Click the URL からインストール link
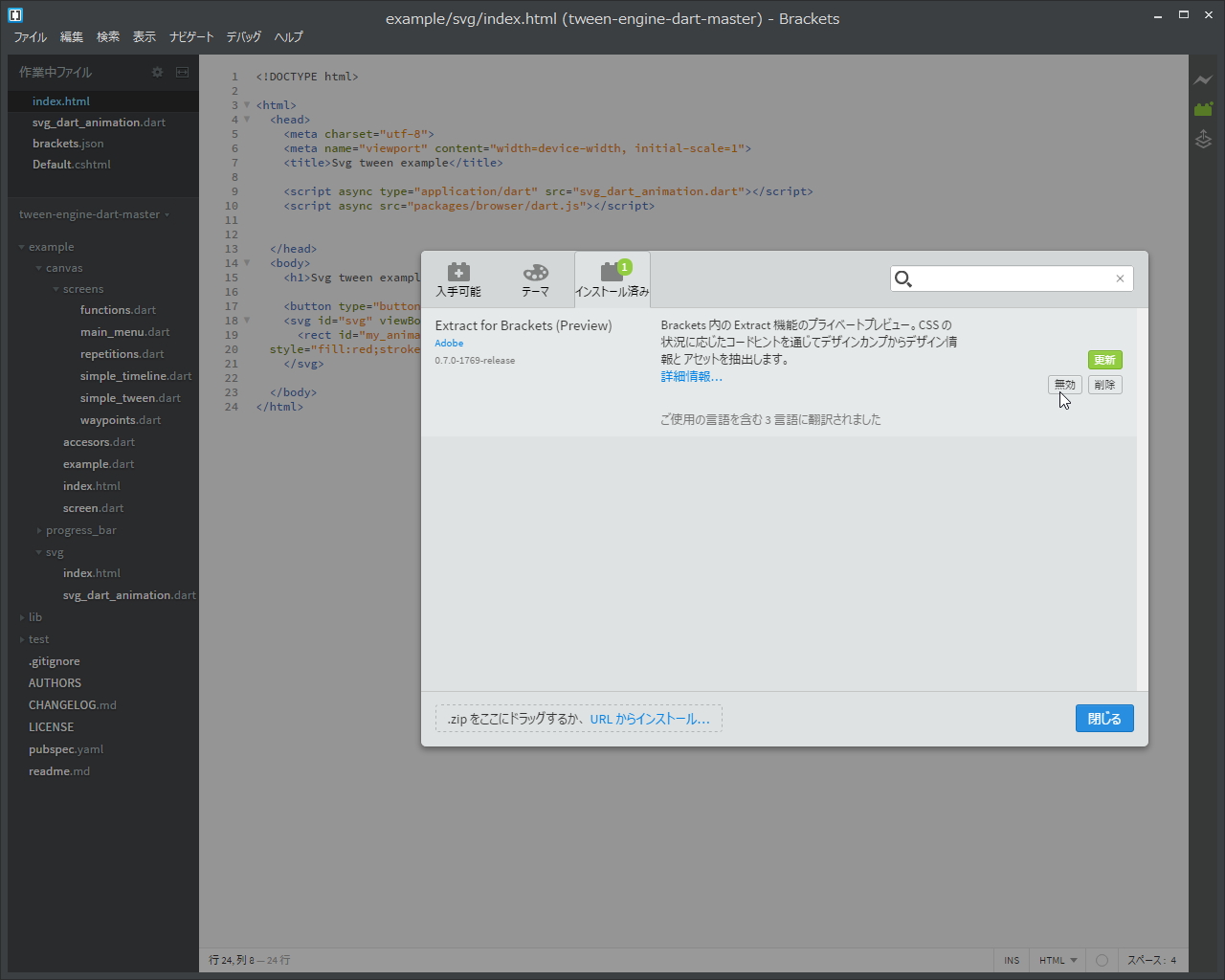This screenshot has width=1225, height=980. pyautogui.click(x=650, y=719)
